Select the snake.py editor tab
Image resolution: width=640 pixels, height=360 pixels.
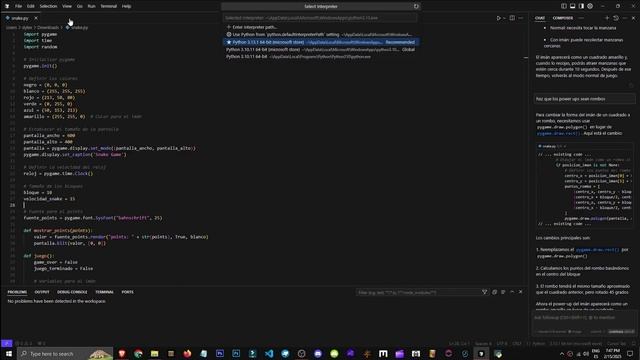click(20, 18)
